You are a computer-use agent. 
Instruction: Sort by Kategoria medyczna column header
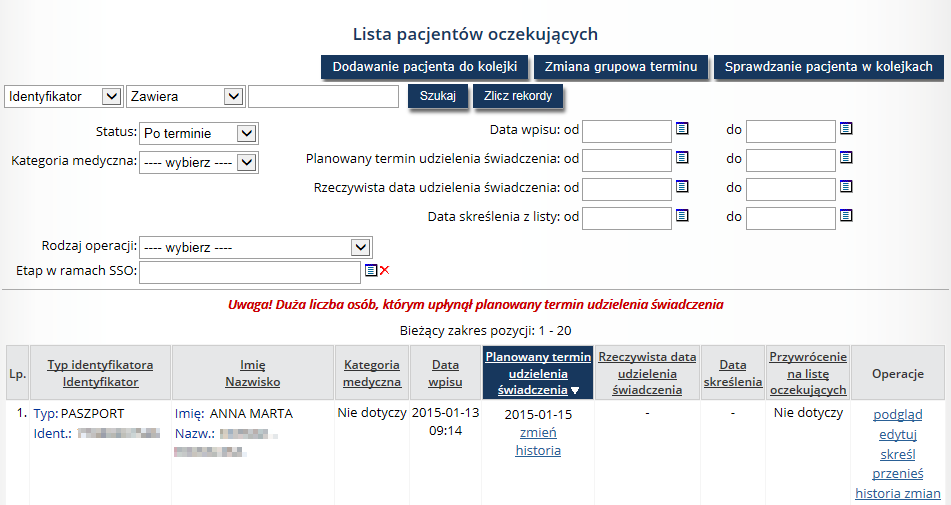click(x=372, y=373)
